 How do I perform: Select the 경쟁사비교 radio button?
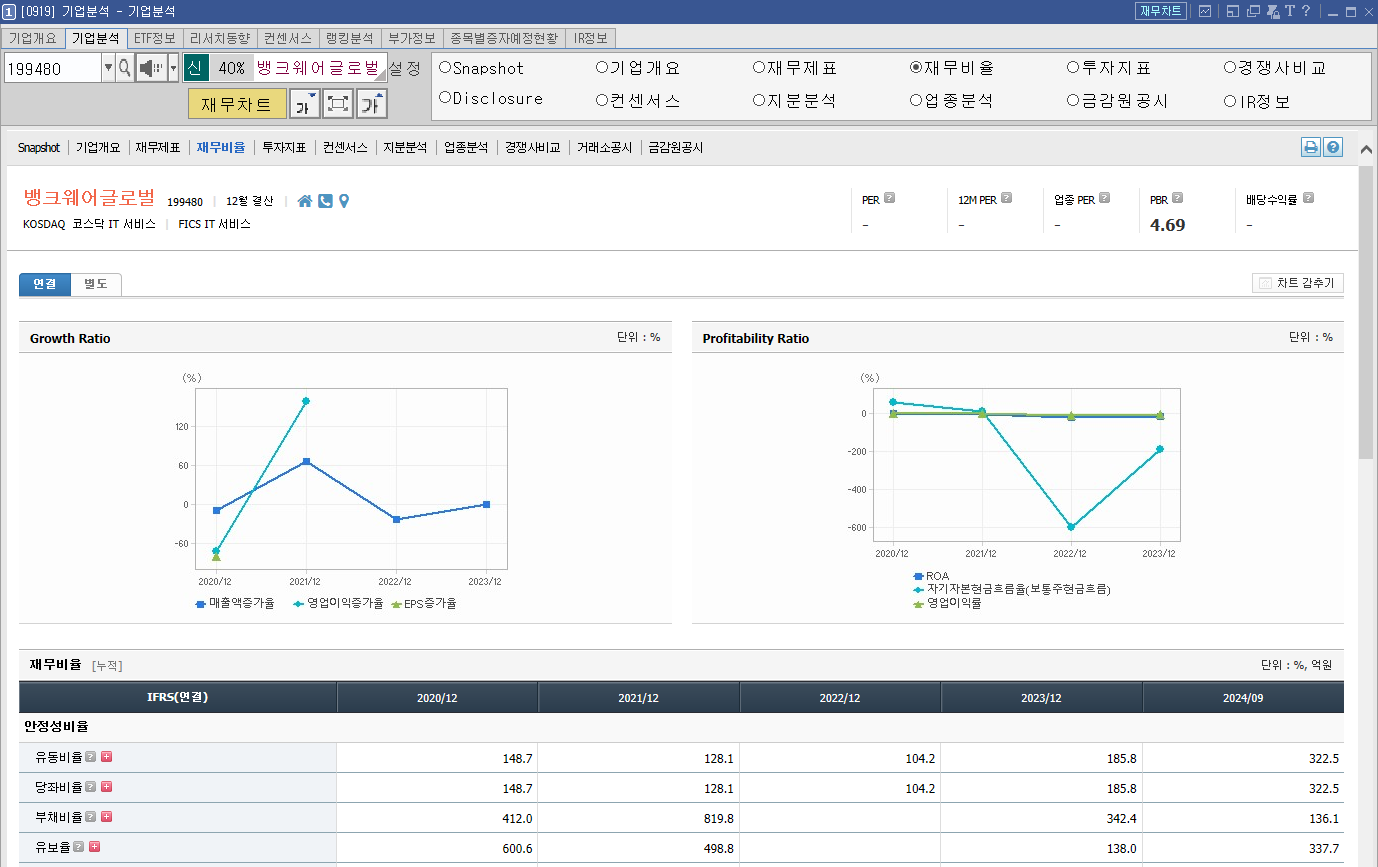(1230, 68)
